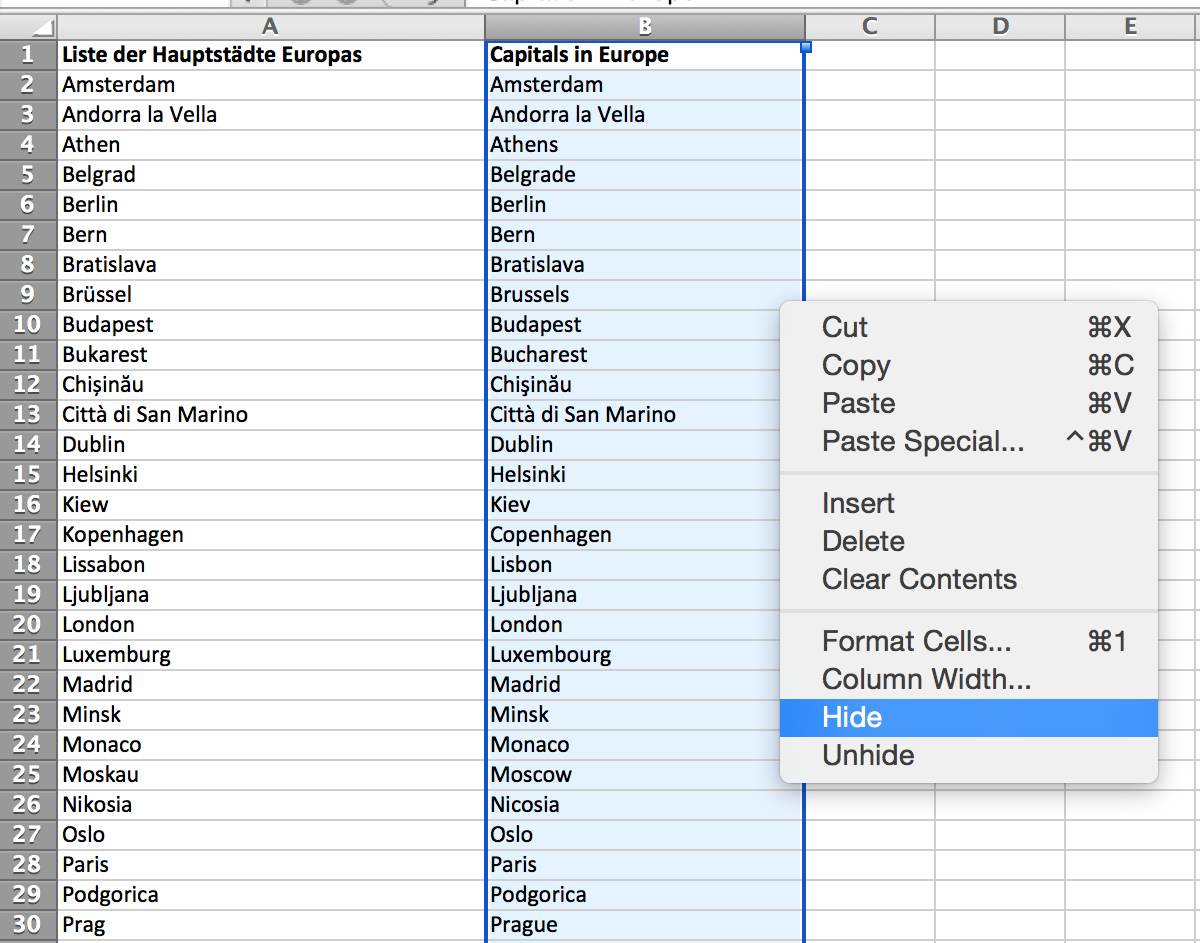This screenshot has width=1200, height=943.
Task: Open Column Width... setting
Action: coord(926,679)
